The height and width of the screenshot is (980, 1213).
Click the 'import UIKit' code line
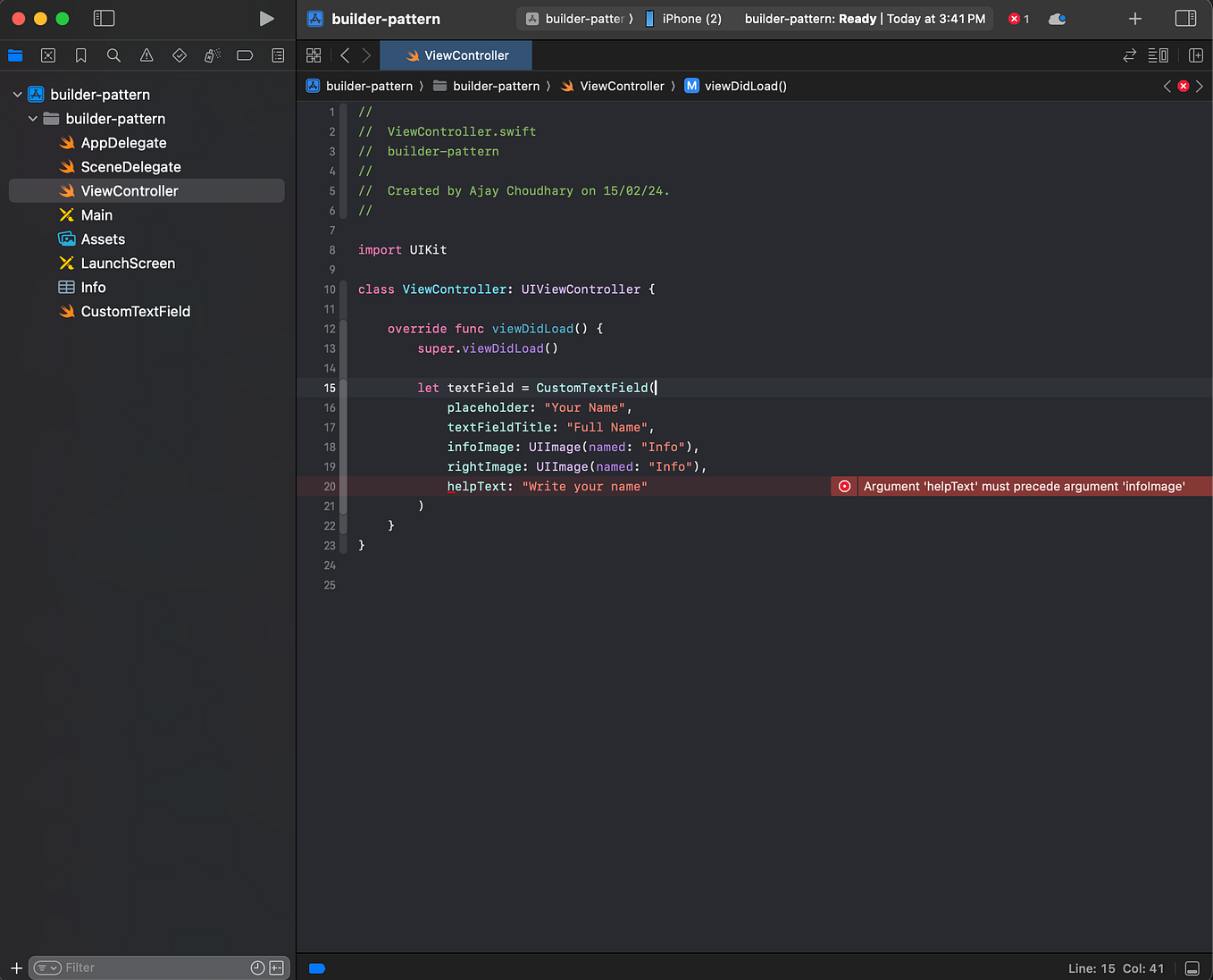402,250
